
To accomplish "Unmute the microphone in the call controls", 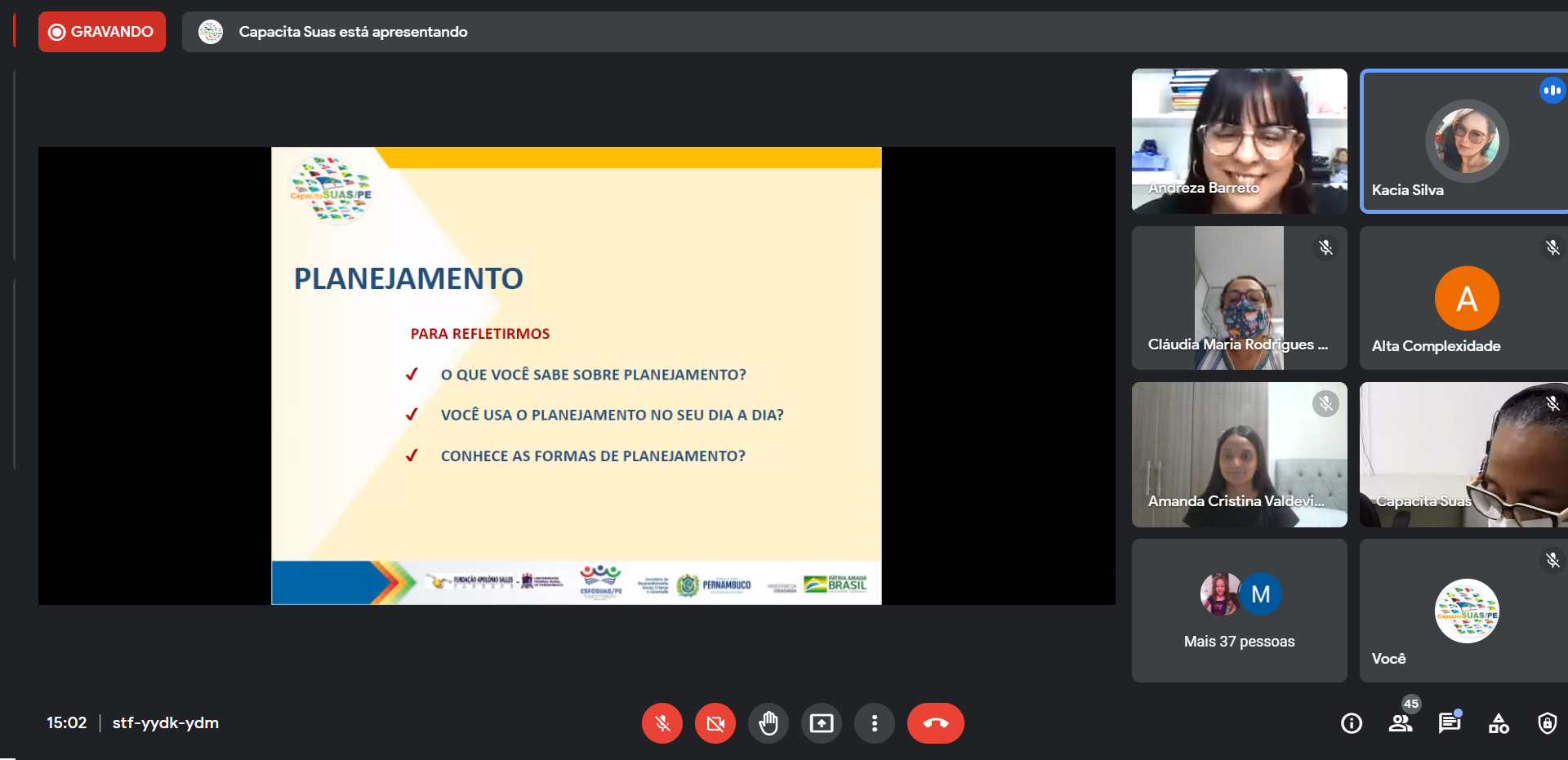I will 661,723.
